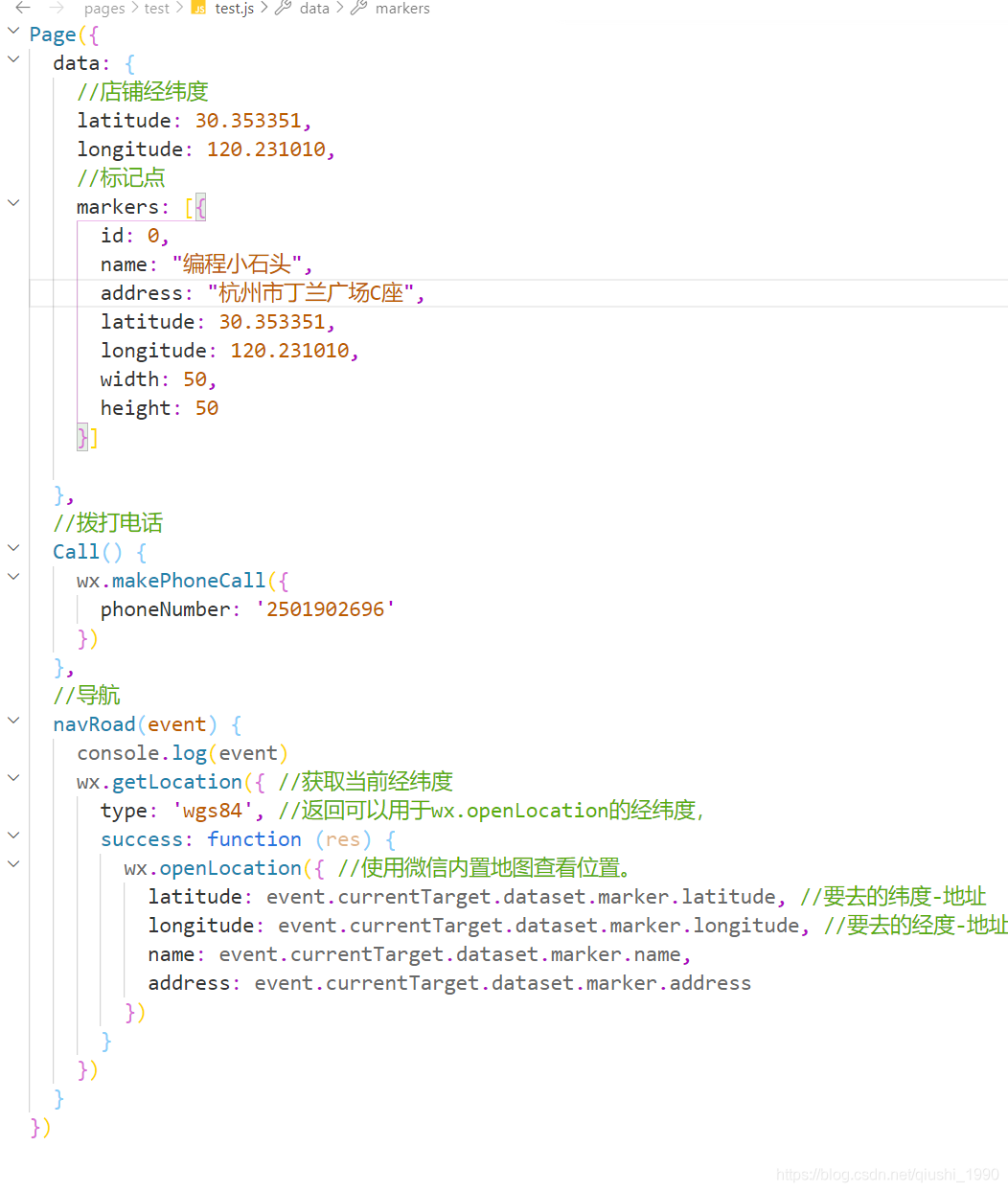Screen dimensions: 1008x1192
Task: Click the wrench icon before data breadcrumb
Action: pos(283,8)
